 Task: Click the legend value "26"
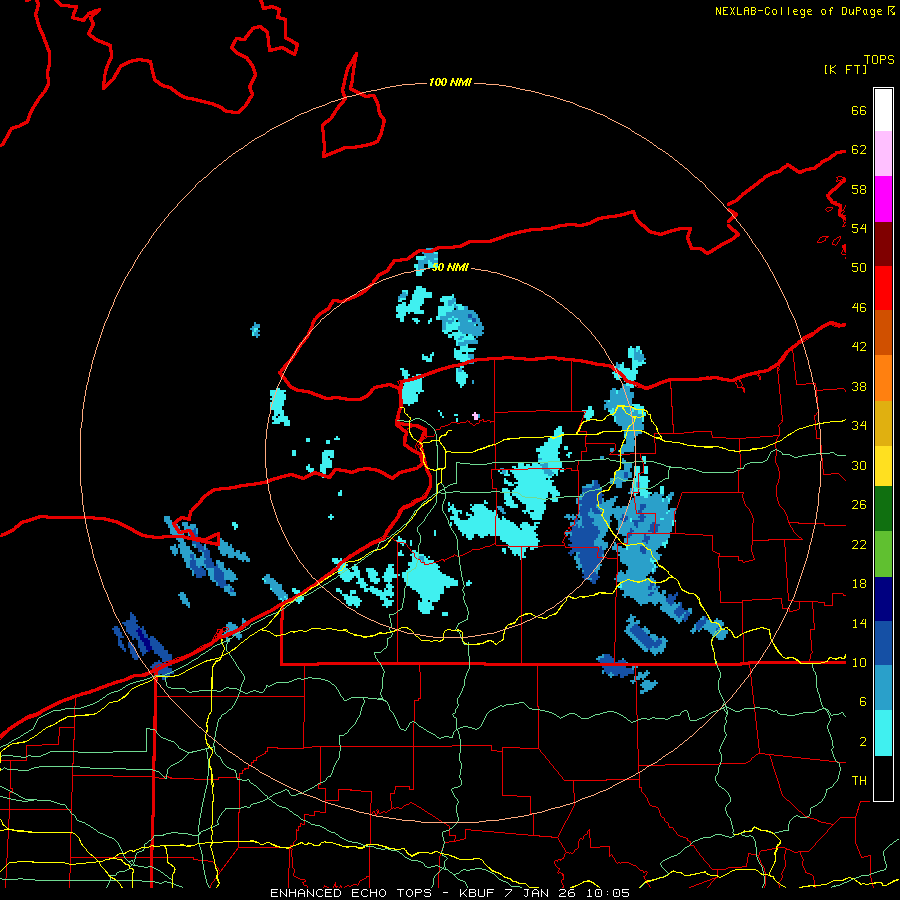point(859,505)
